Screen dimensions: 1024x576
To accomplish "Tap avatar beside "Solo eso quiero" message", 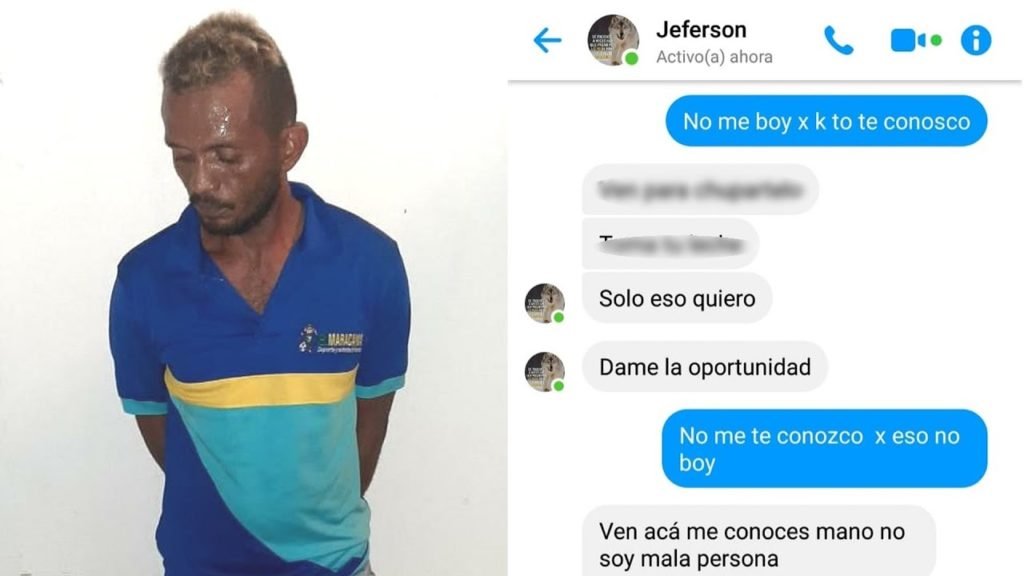I will [545, 303].
